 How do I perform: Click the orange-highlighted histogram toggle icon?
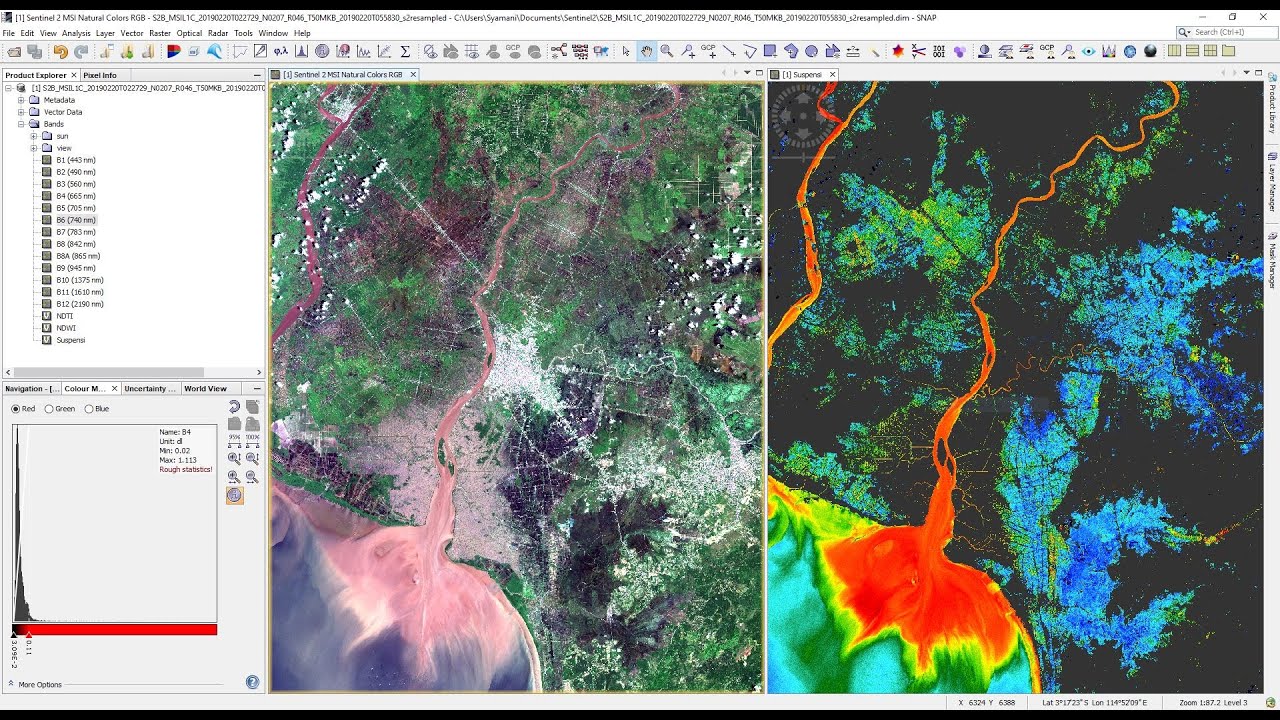click(x=234, y=494)
